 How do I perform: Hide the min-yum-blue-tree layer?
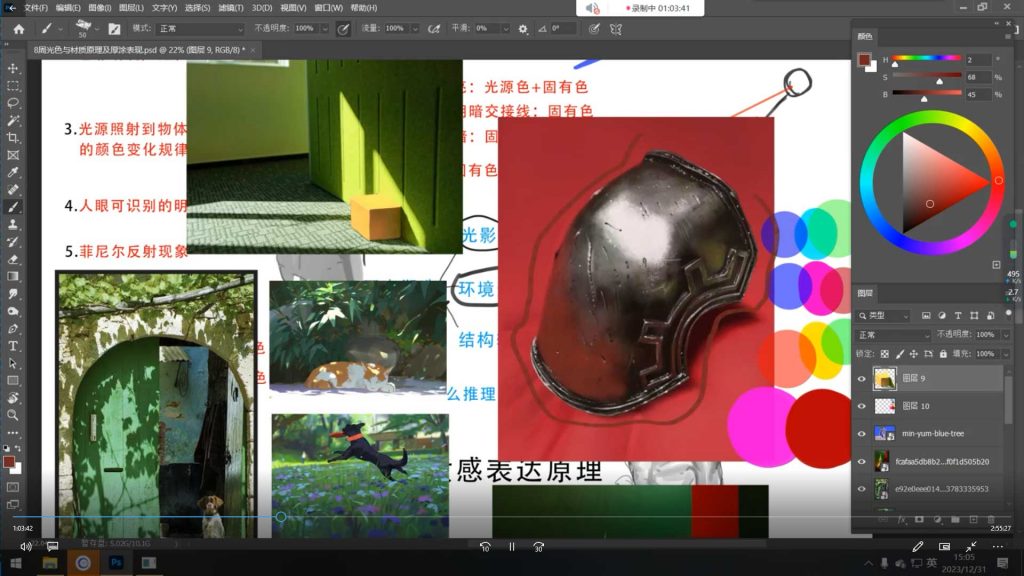862,433
